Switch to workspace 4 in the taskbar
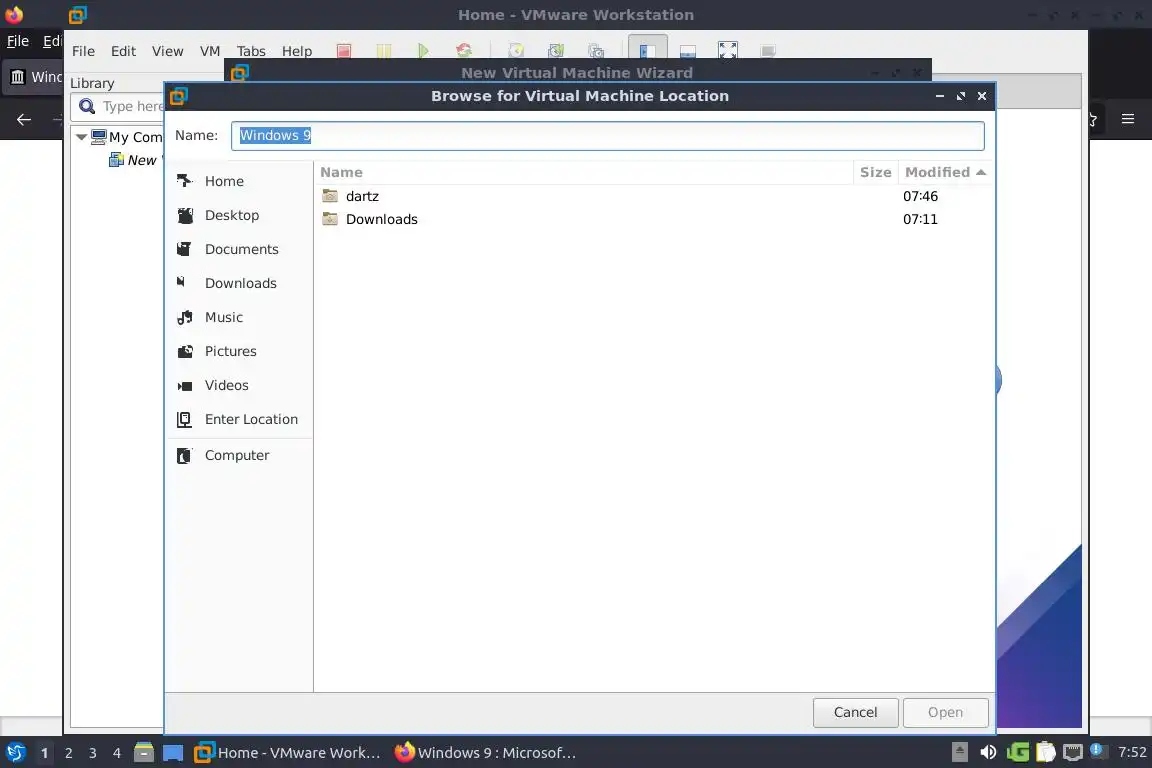This screenshot has width=1152, height=768. click(117, 753)
